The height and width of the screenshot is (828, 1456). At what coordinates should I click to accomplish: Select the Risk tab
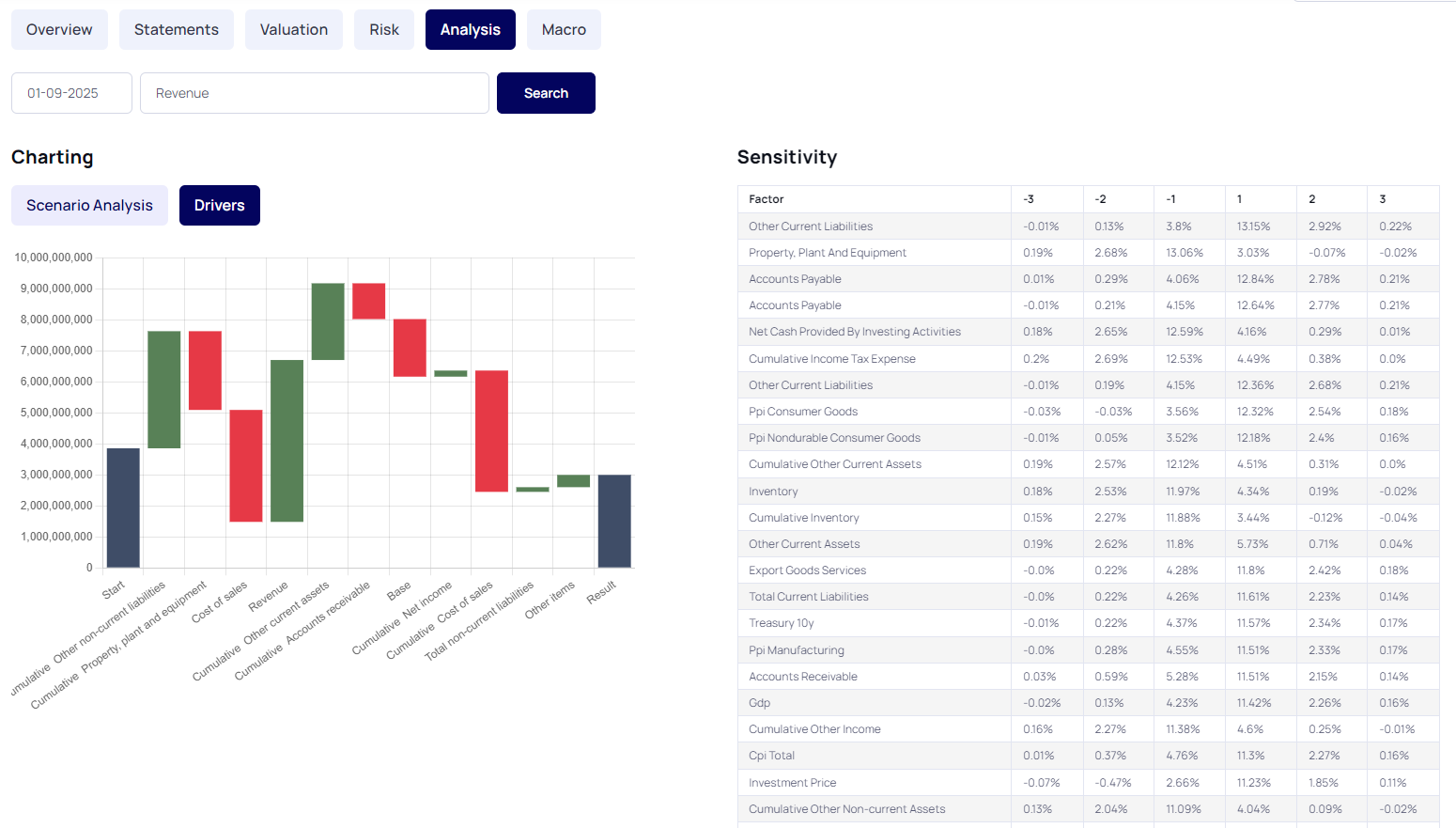[x=384, y=29]
